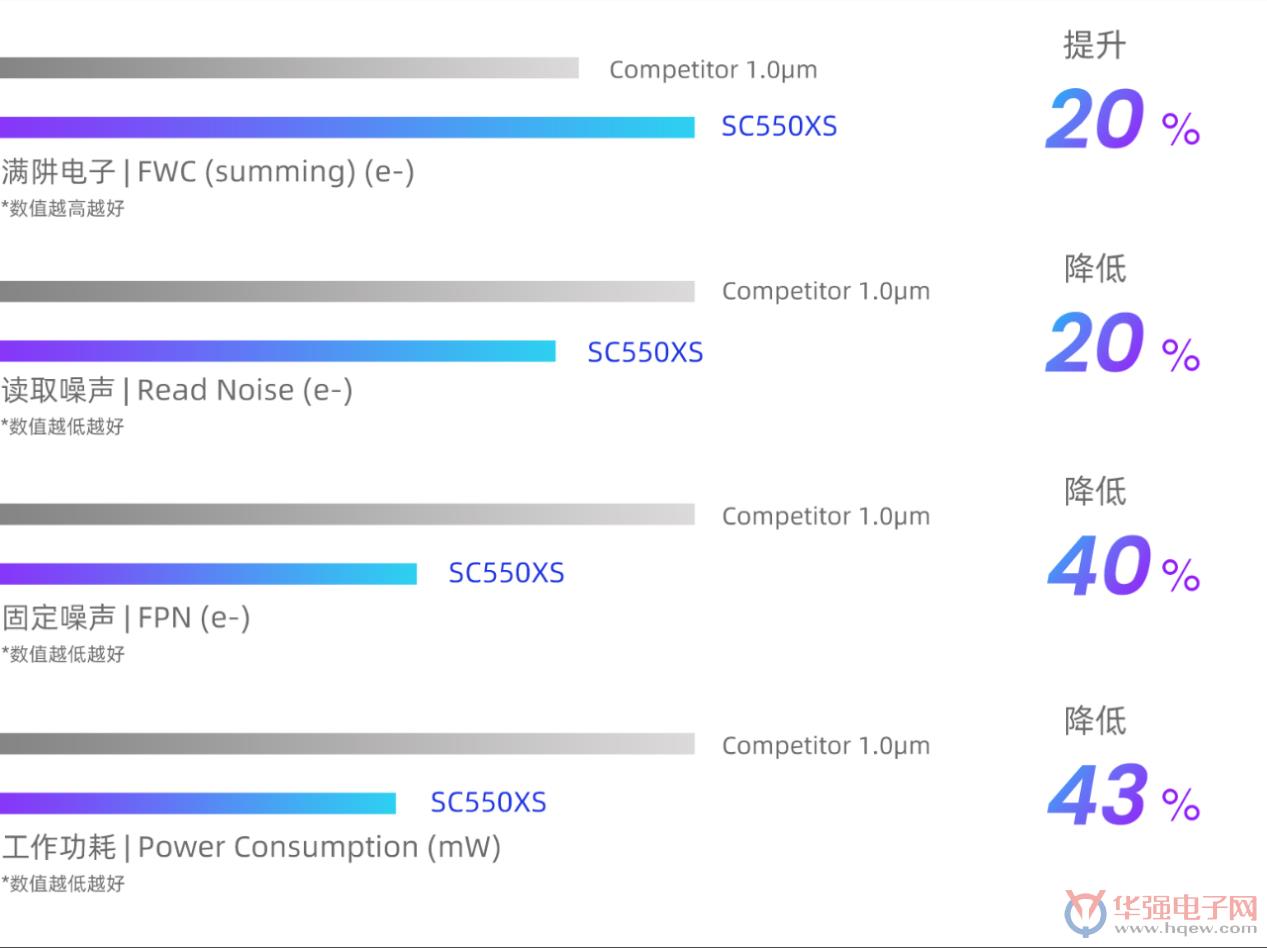Click the 读取噪声 | Read Noise title
The height and width of the screenshot is (948, 1267).
pos(177,390)
